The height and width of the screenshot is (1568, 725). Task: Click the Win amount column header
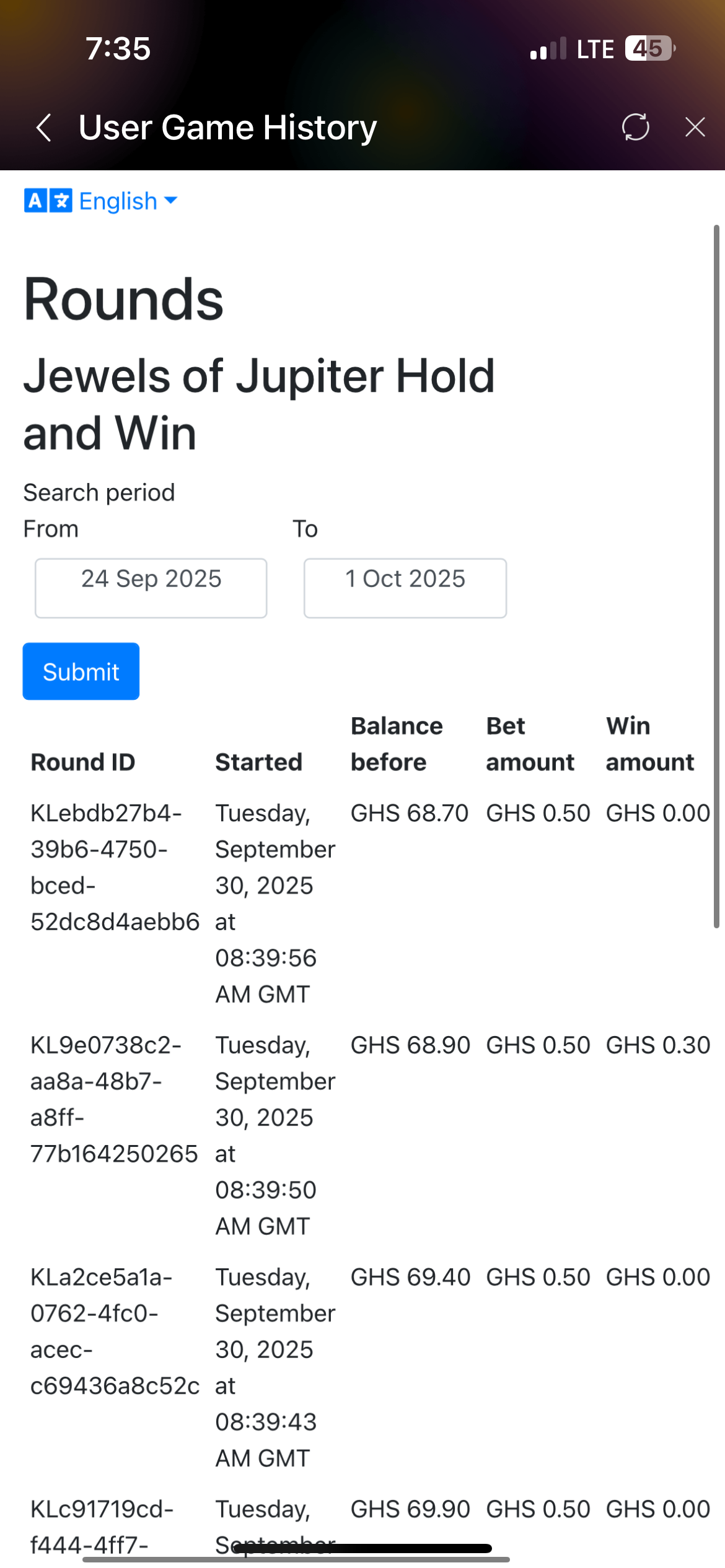[x=649, y=744]
